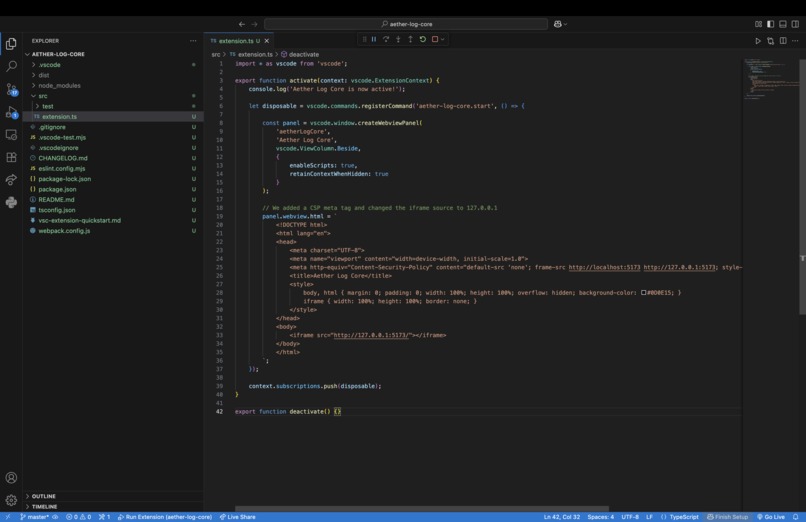
Task: Open the Extensions view icon
Action: pyautogui.click(x=11, y=157)
